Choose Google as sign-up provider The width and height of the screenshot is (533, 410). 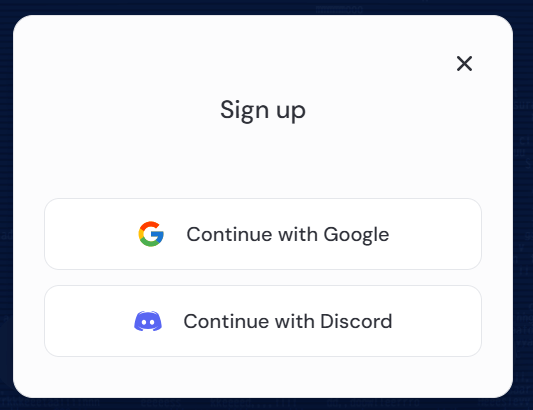coord(263,234)
